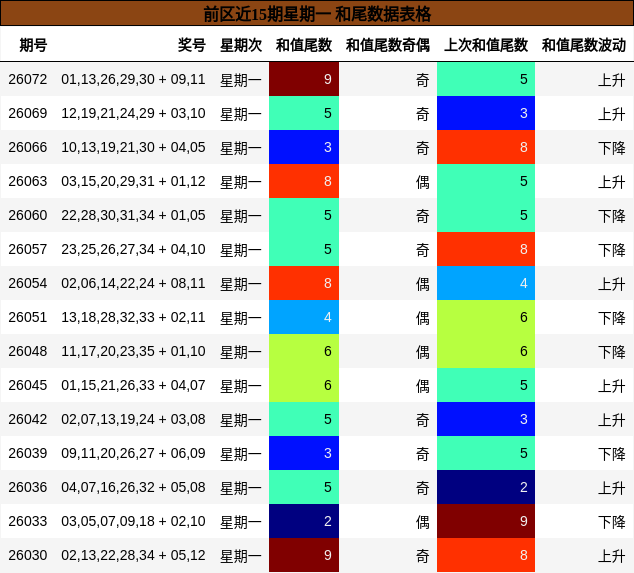
Task: Select winning numbers 03,15,20,29,31 + 01,12
Action: click(133, 181)
